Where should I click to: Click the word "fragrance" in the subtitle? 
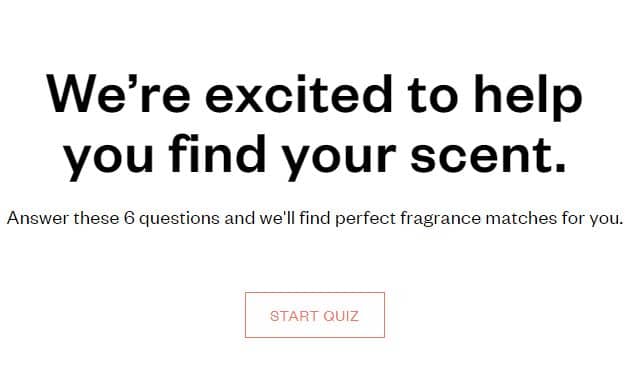click(441, 218)
